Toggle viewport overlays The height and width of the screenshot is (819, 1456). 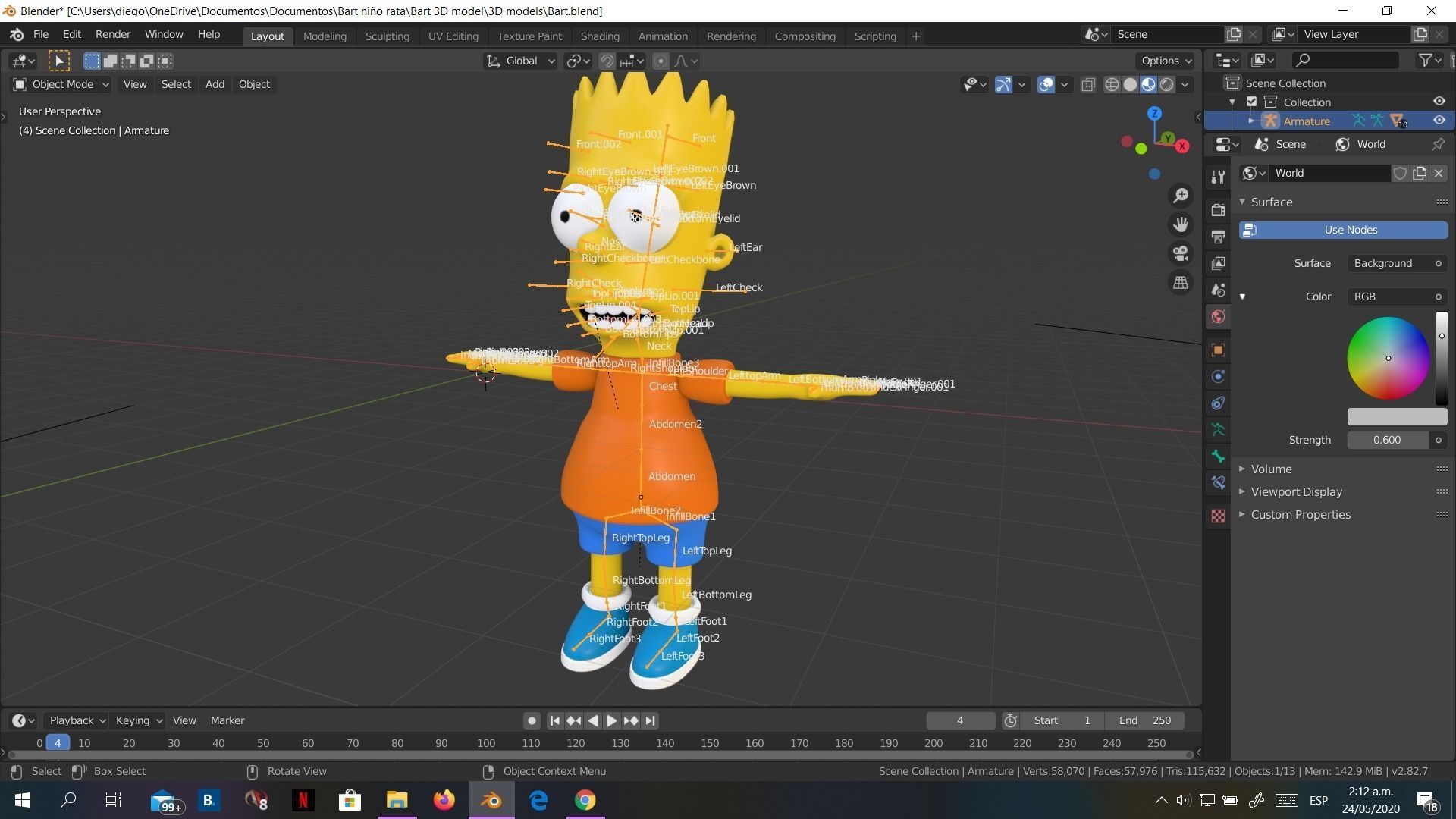[x=1046, y=84]
